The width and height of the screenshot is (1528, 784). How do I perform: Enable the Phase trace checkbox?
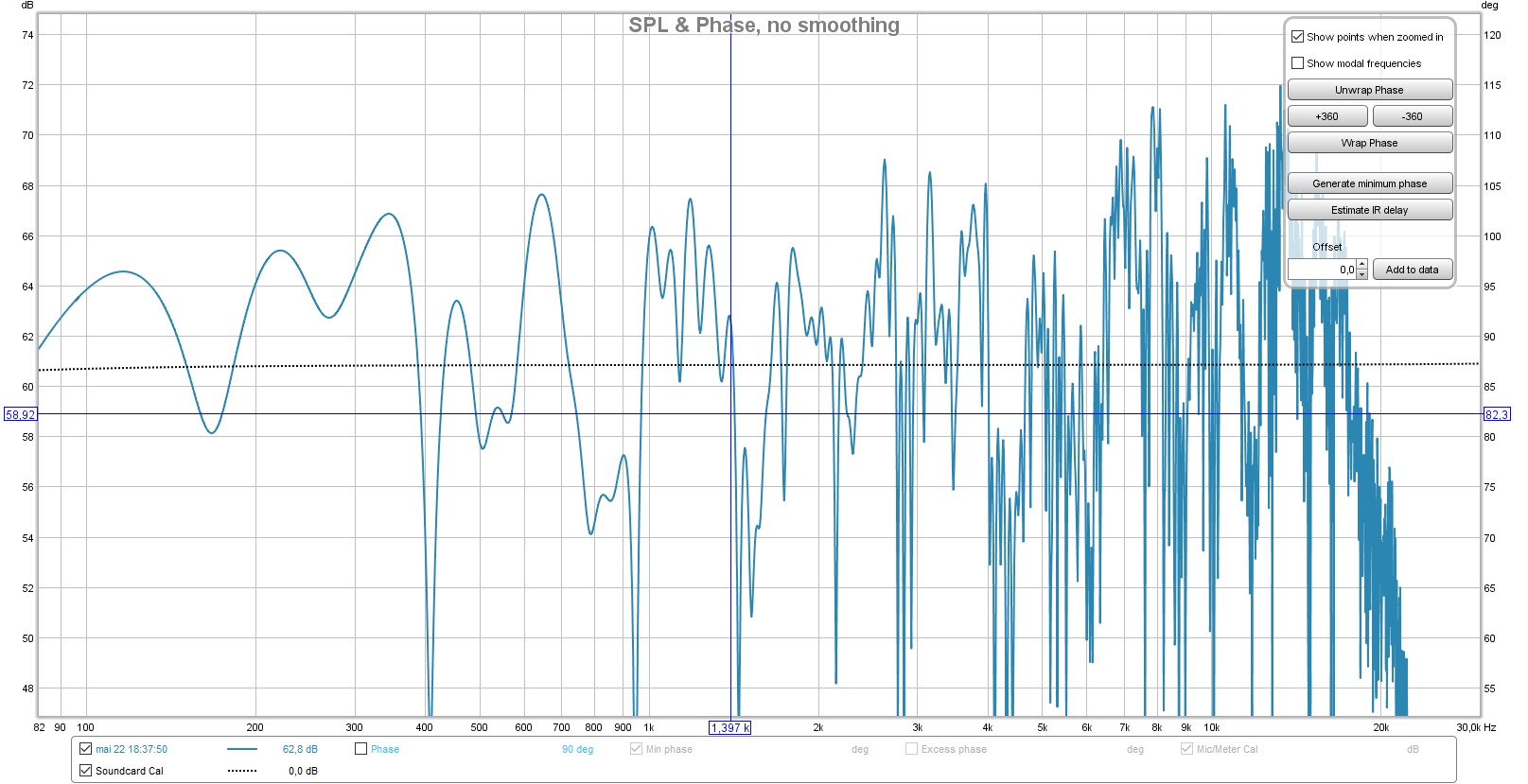point(360,749)
